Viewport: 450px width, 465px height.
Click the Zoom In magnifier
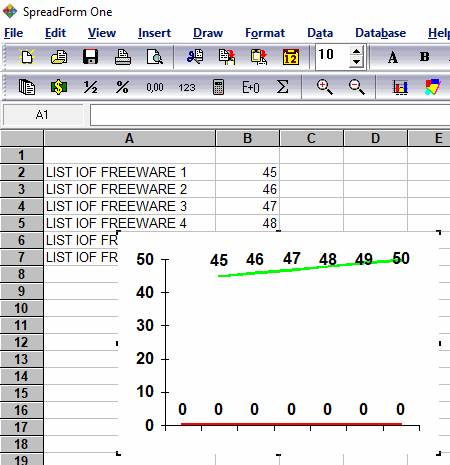coord(324,87)
